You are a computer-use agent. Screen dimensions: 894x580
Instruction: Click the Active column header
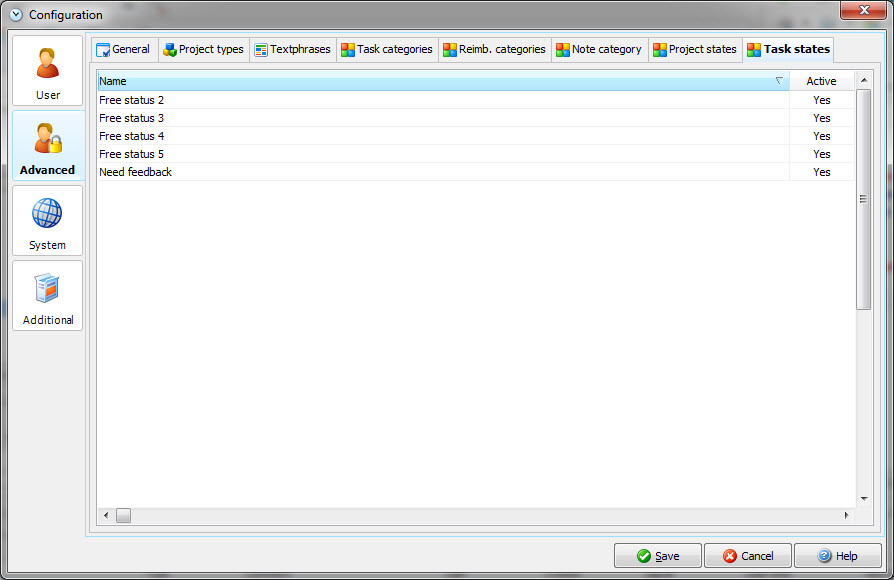(x=821, y=81)
